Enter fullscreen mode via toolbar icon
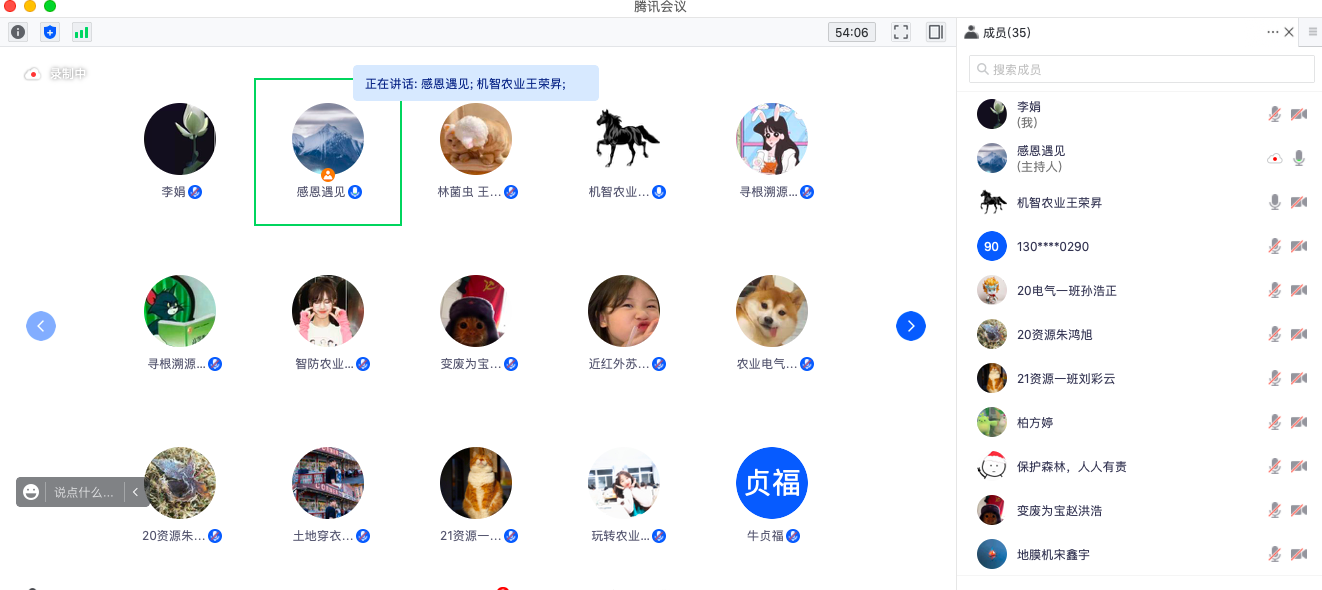 click(901, 32)
